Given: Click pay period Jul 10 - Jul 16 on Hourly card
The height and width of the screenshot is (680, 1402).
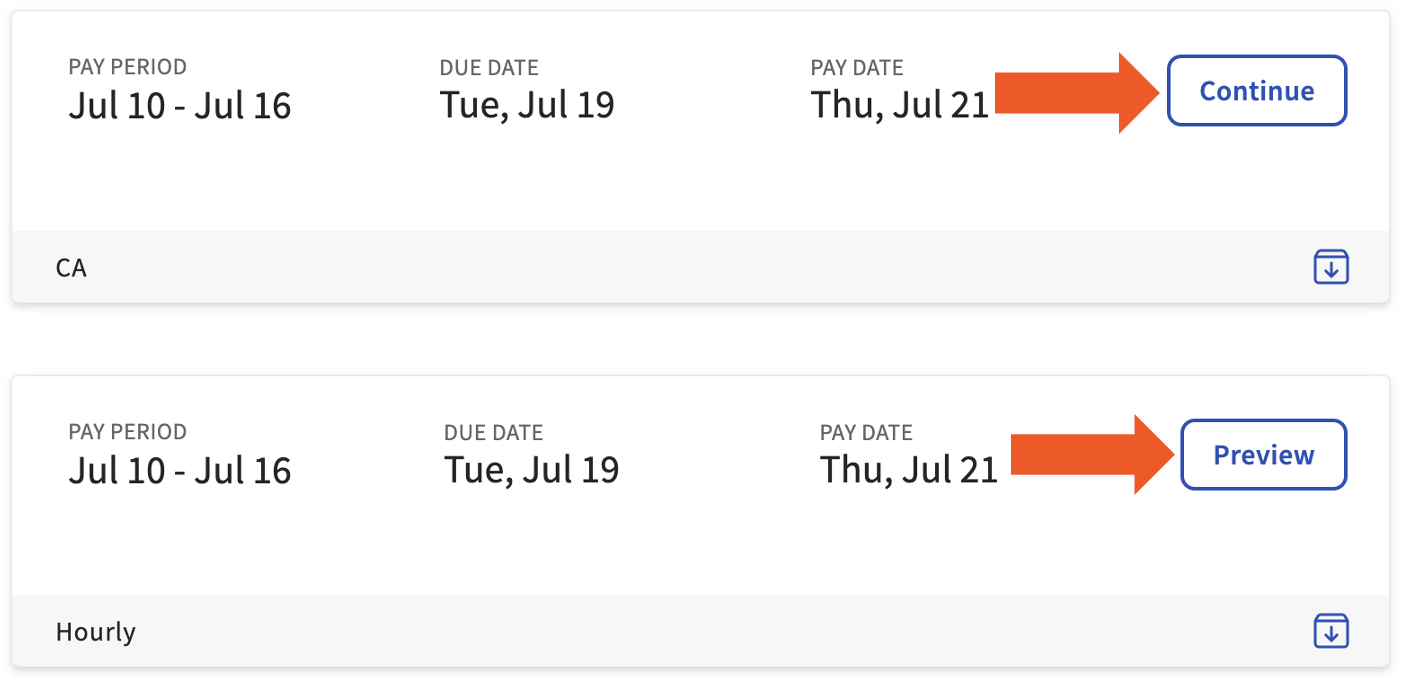Looking at the screenshot, I should point(180,469).
